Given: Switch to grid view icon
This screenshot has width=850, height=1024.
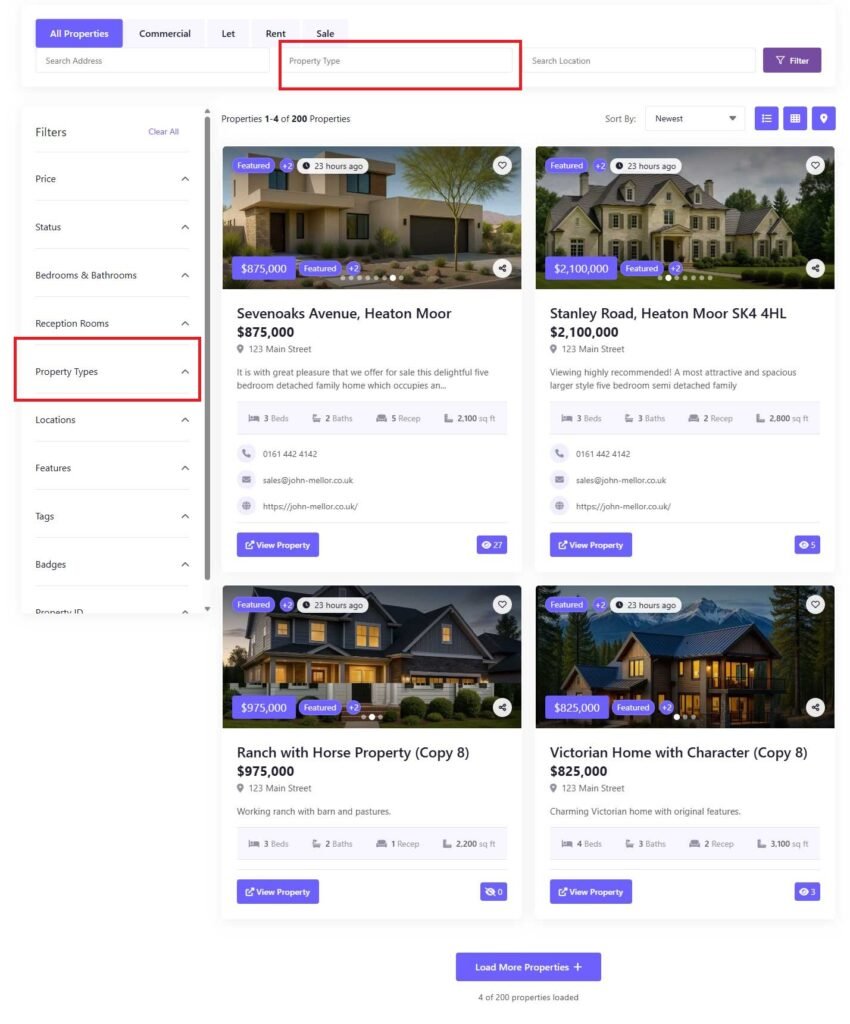Looking at the screenshot, I should [x=795, y=118].
